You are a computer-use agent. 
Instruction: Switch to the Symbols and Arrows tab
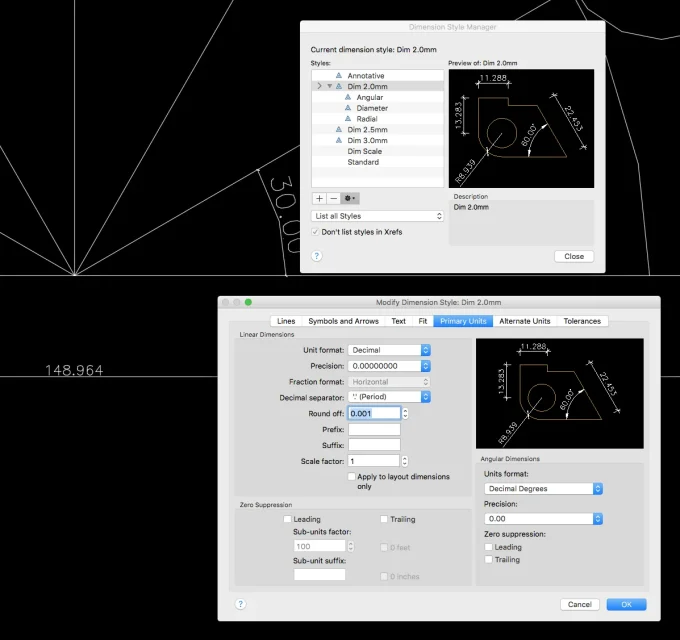click(x=343, y=321)
